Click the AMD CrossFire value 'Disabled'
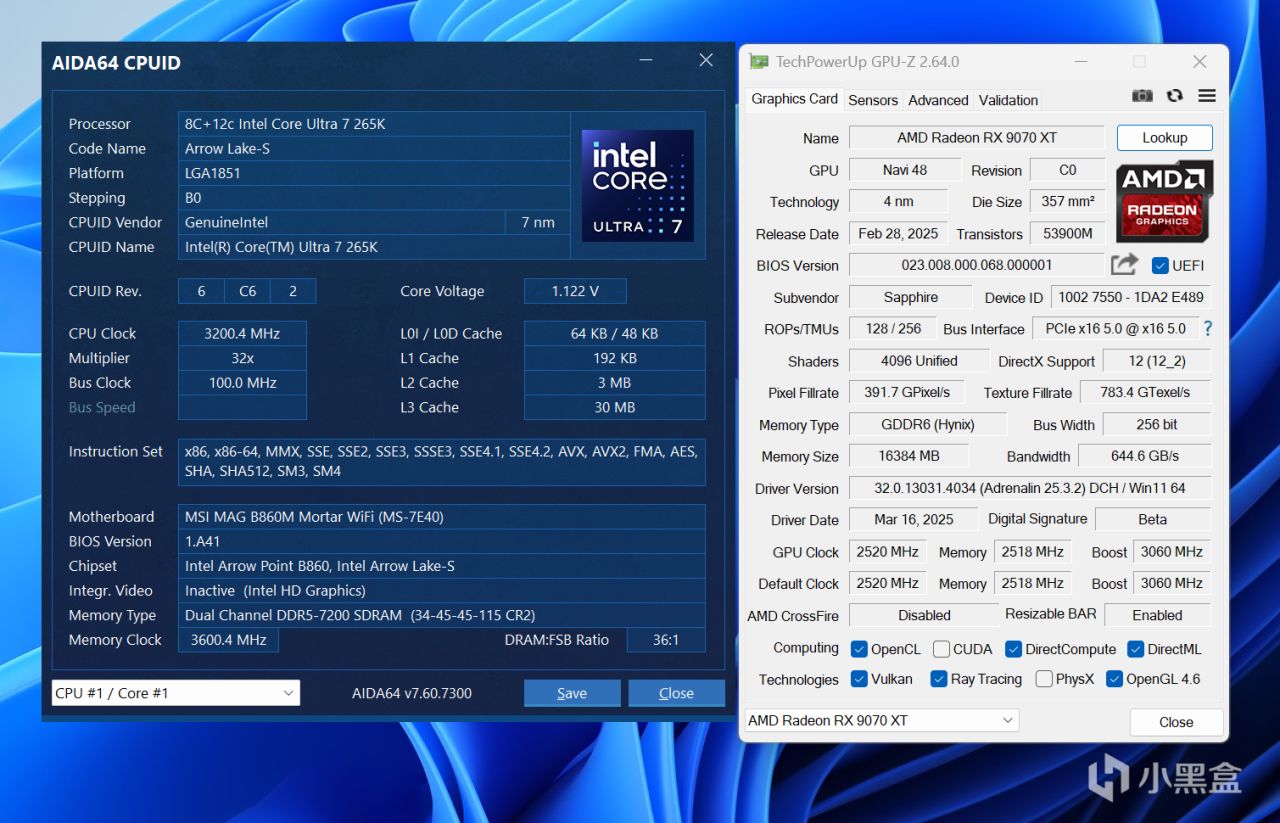 point(924,615)
